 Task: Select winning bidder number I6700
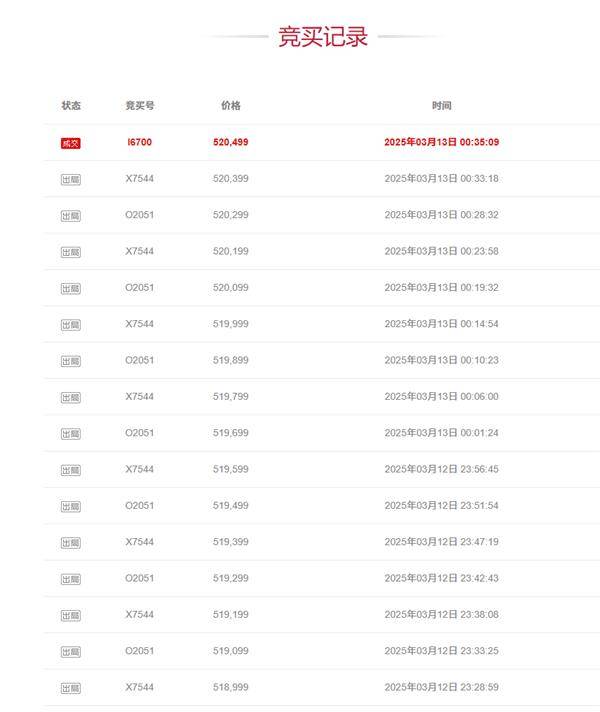pos(139,142)
